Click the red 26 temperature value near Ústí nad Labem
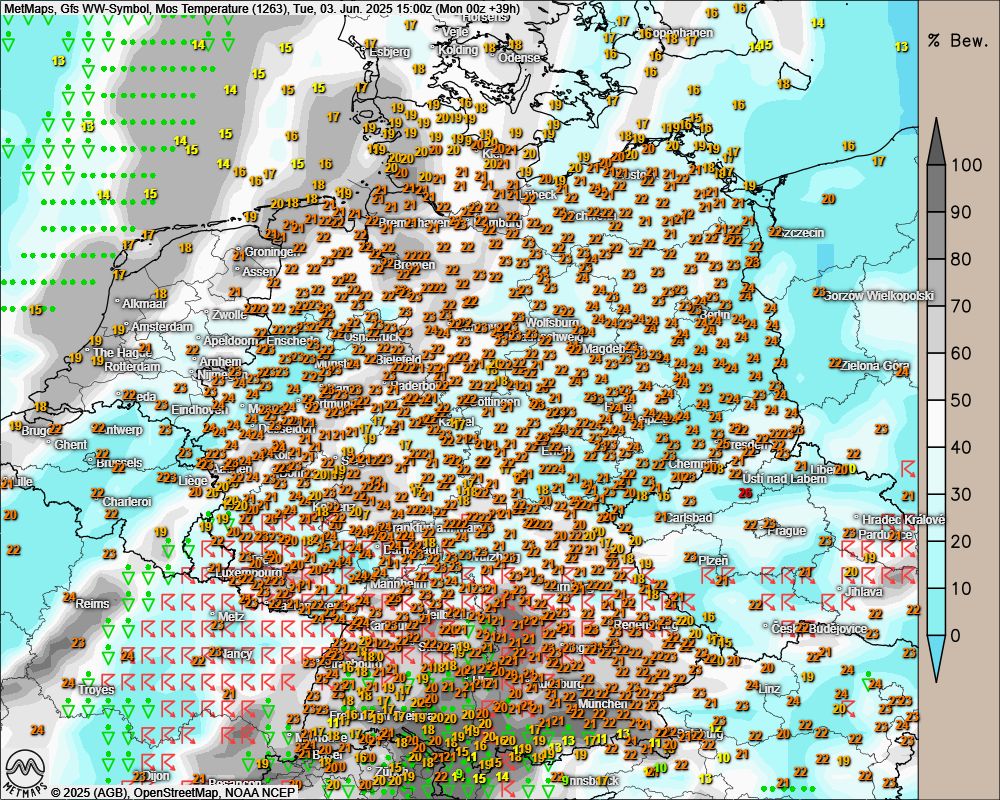The width and height of the screenshot is (1000, 800). pyautogui.click(x=745, y=493)
